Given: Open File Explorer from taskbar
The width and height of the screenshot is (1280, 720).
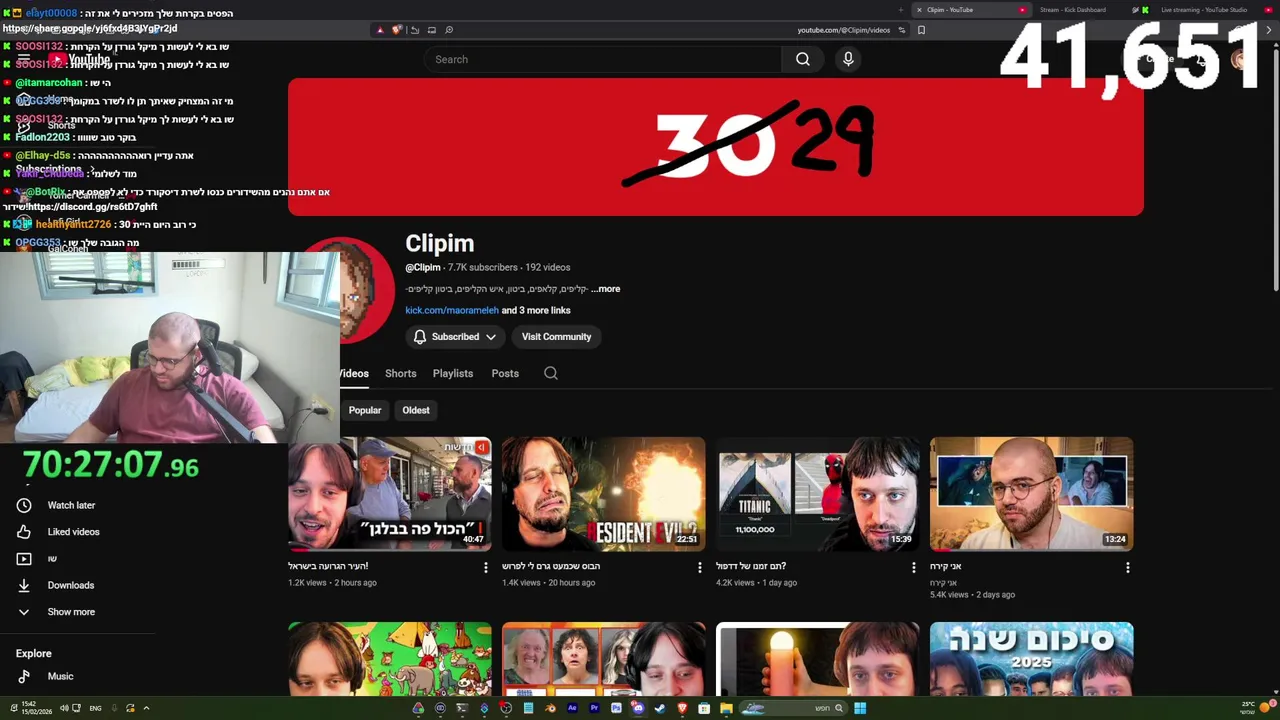Looking at the screenshot, I should pyautogui.click(x=726, y=708).
